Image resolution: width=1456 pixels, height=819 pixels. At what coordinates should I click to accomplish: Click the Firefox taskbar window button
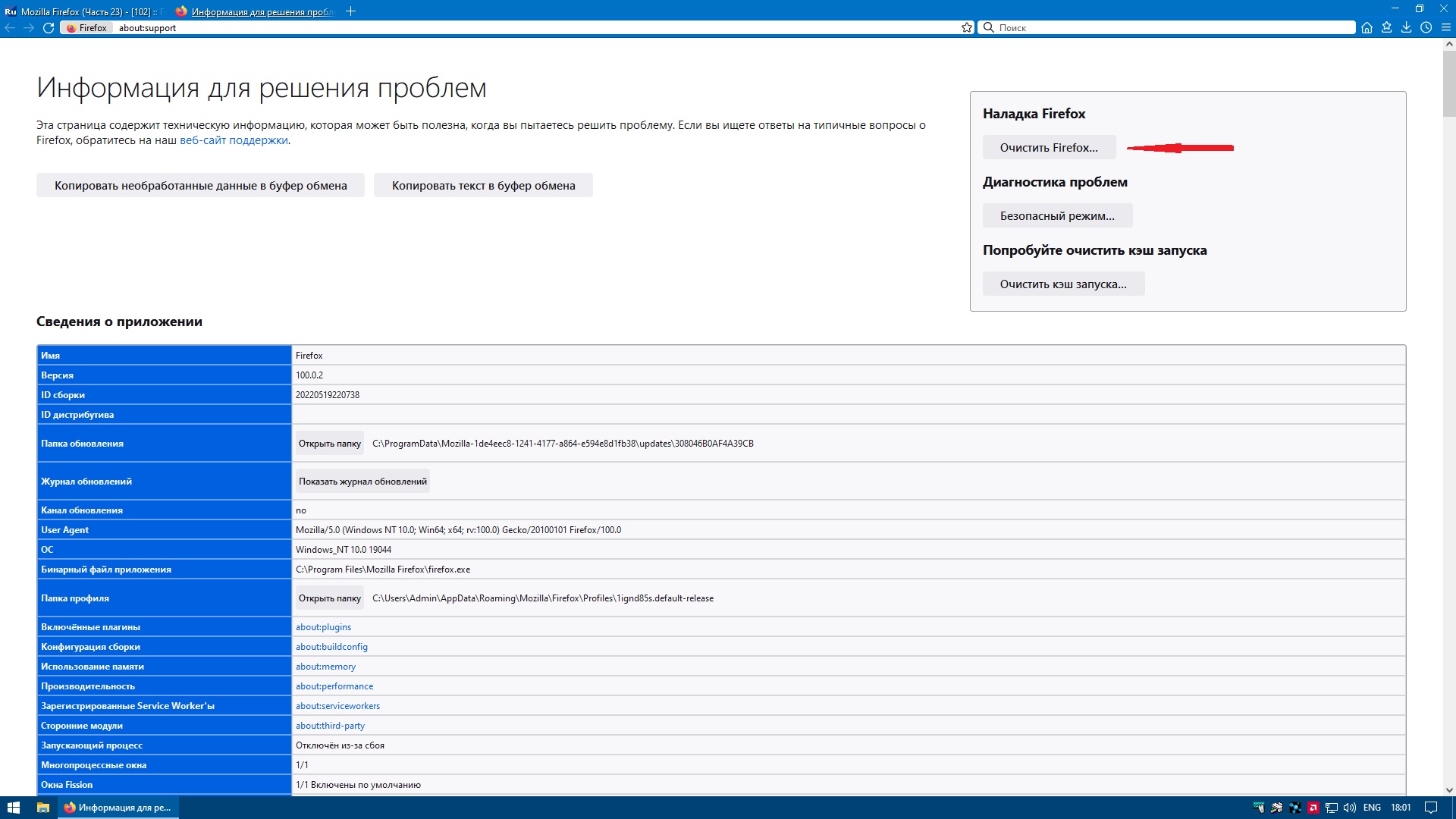pyautogui.click(x=118, y=808)
